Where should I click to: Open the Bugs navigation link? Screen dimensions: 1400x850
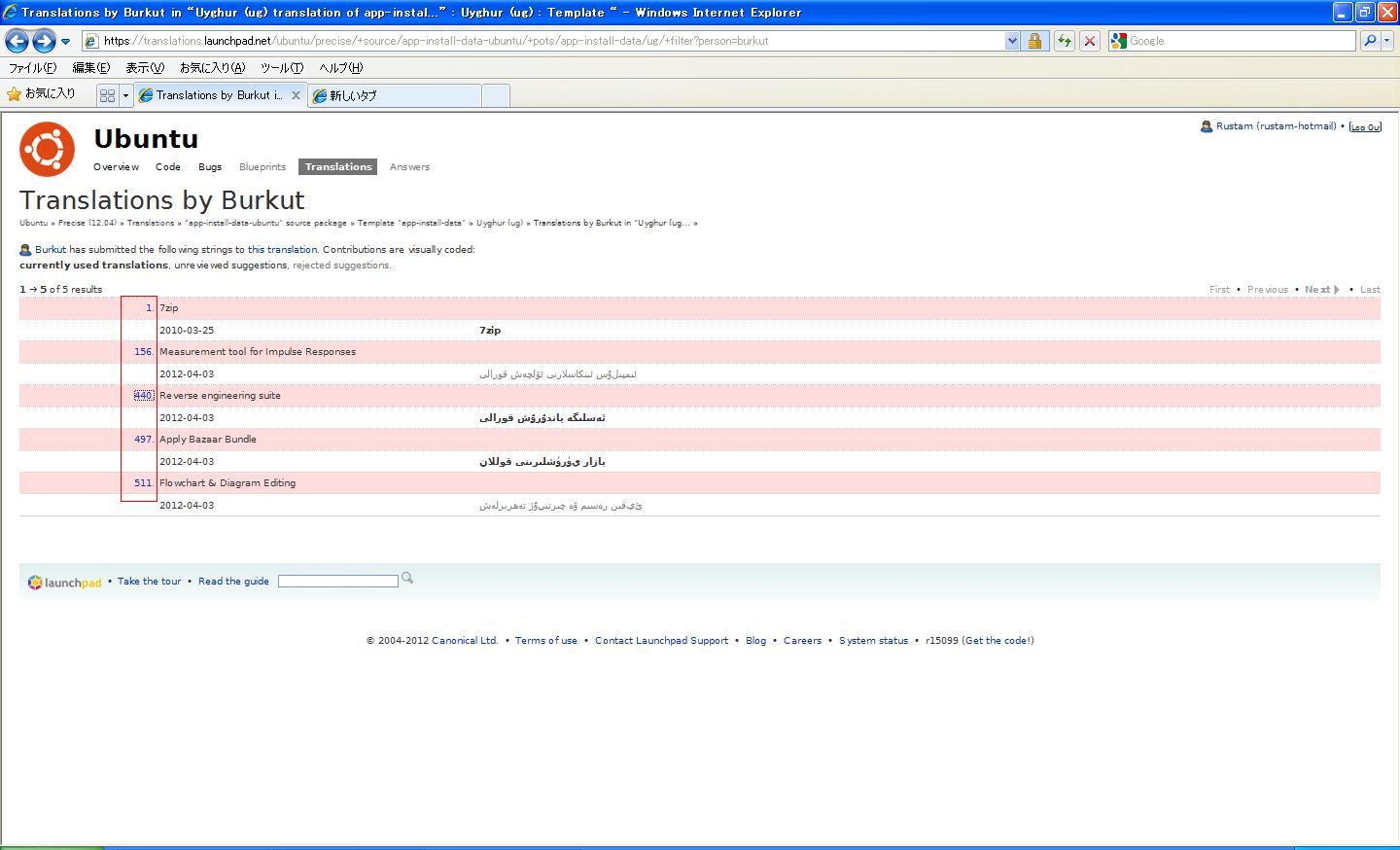pyautogui.click(x=210, y=167)
